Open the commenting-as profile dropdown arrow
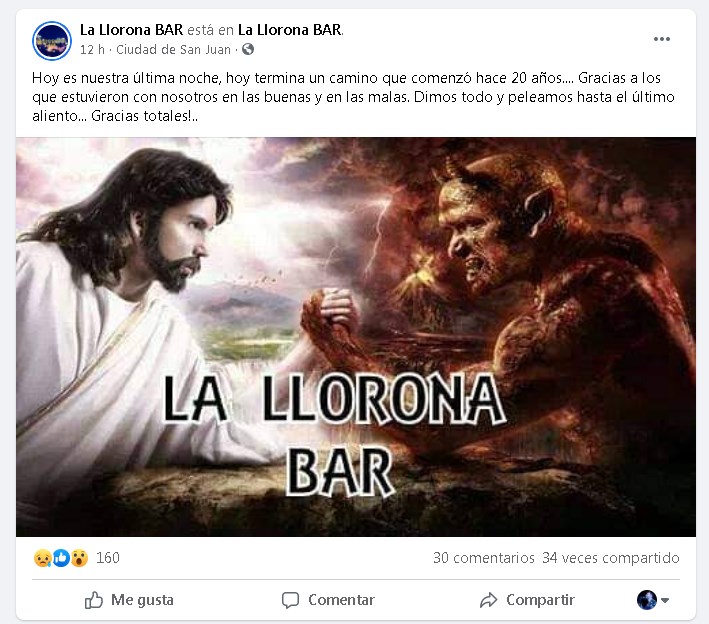Viewport: 709px width, 624px height. click(665, 600)
